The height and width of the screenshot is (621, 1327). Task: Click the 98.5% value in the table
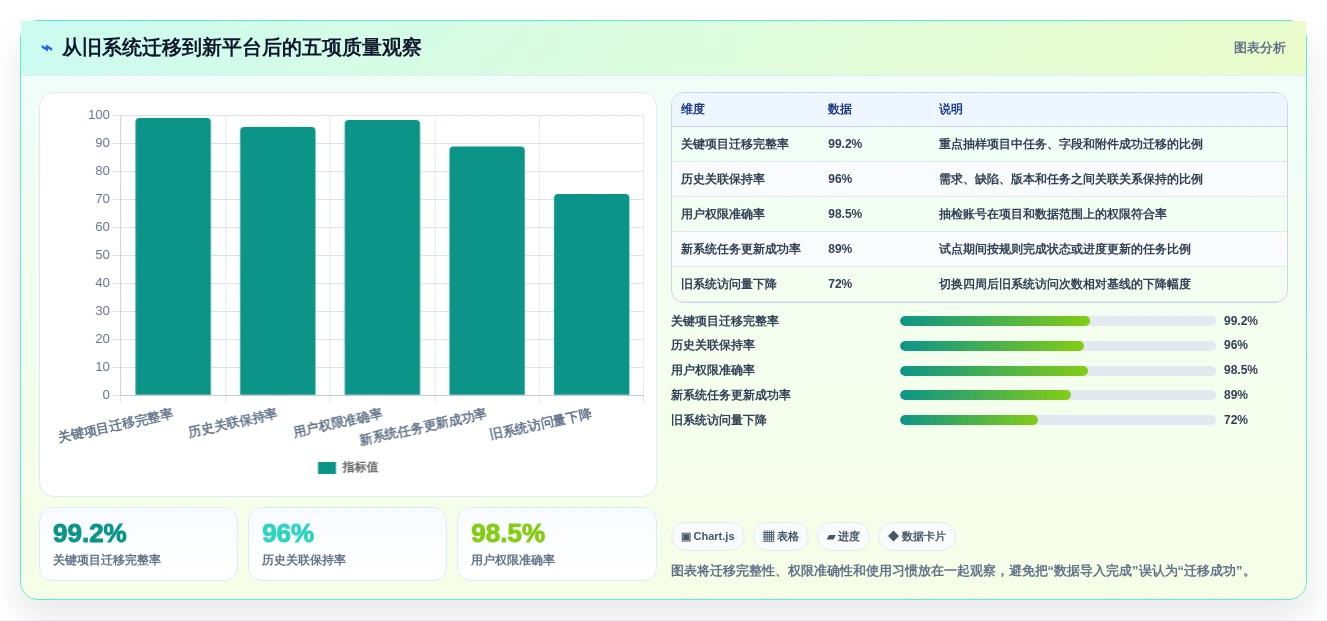point(845,214)
